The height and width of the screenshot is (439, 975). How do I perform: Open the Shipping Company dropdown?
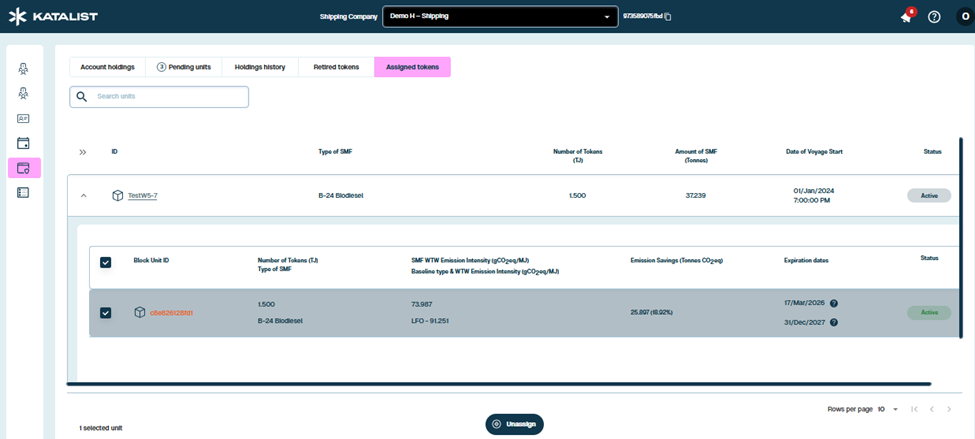[x=500, y=17]
